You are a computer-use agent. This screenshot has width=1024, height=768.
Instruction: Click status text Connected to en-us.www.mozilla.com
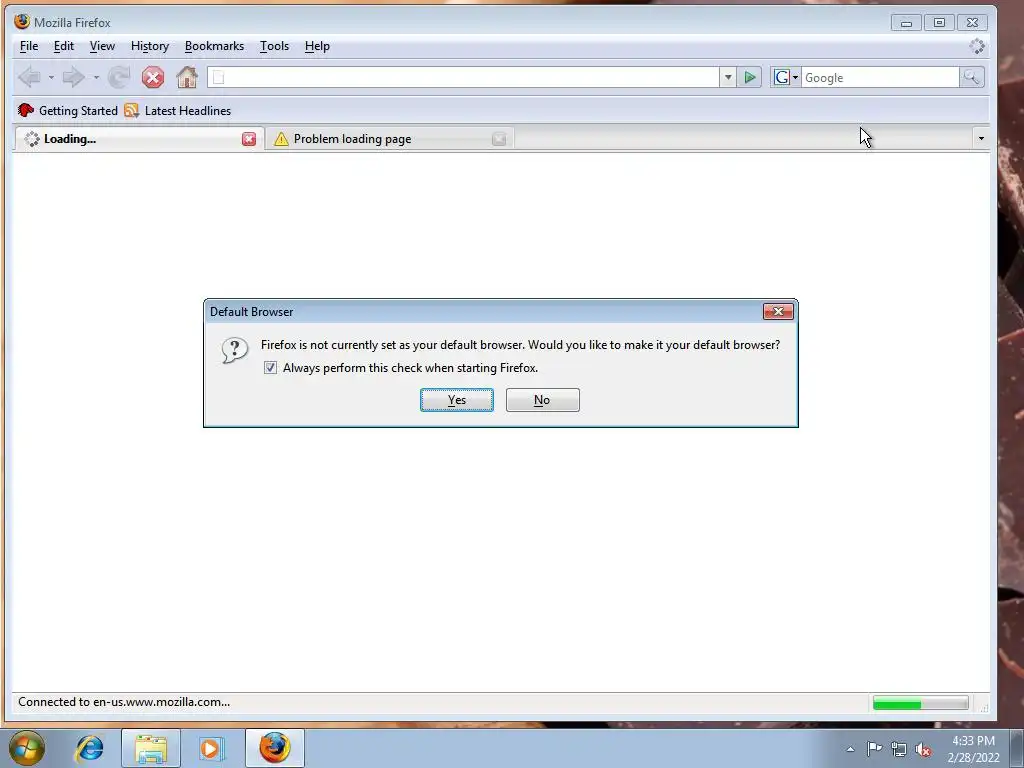coord(124,702)
